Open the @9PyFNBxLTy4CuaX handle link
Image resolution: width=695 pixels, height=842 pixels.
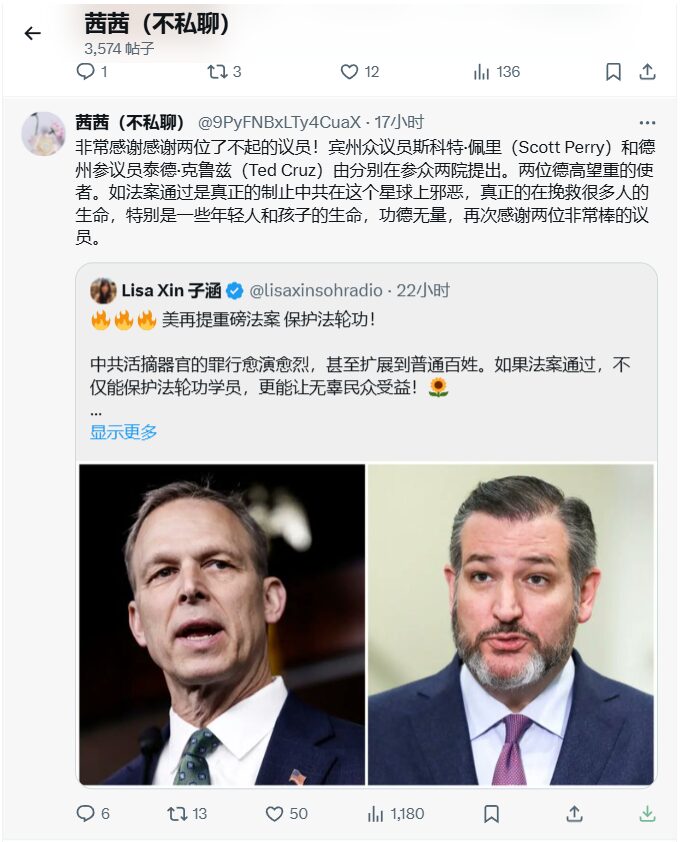279,122
